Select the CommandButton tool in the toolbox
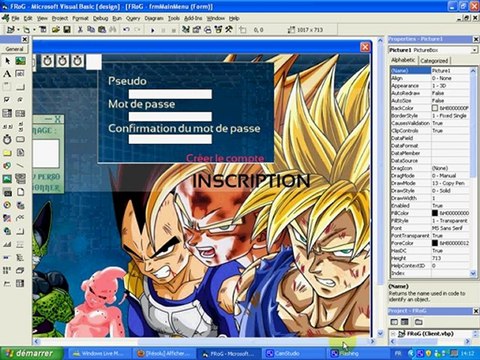Viewport: 480px width, 360px height. 20,87
